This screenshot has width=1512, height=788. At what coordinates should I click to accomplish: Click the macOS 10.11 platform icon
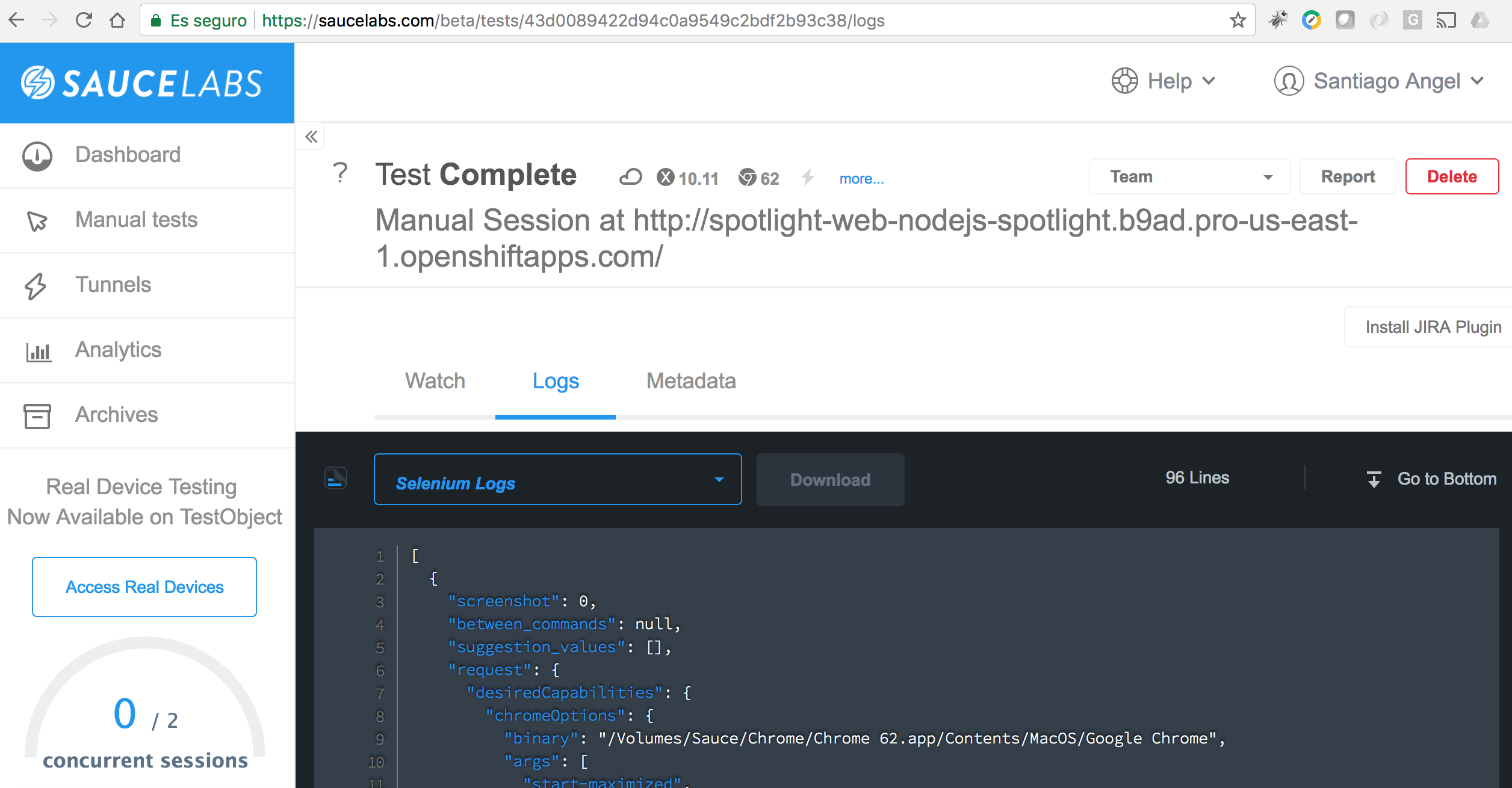pos(666,177)
